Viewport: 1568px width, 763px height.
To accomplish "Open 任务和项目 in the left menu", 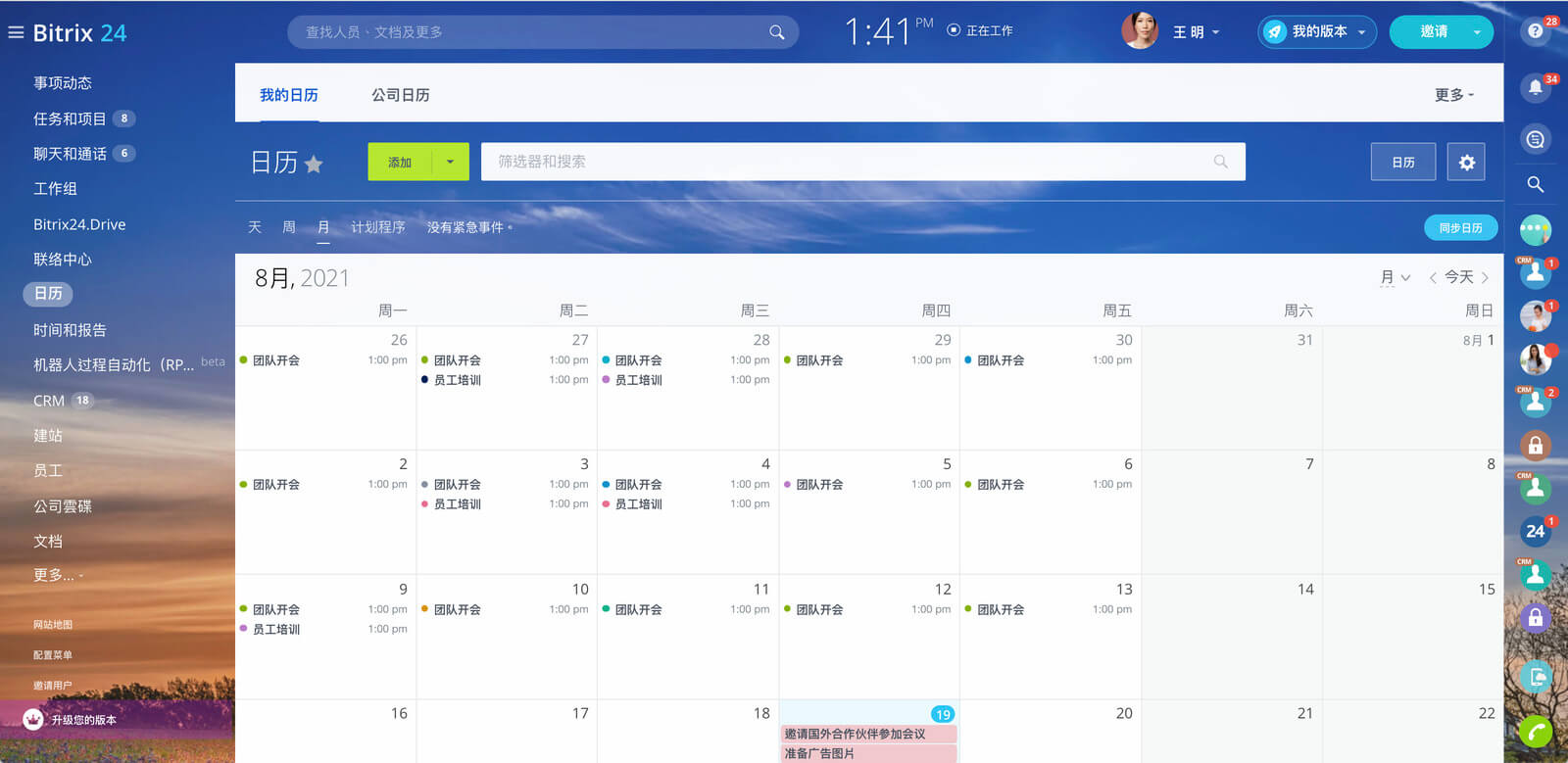I will pyautogui.click(x=70, y=119).
